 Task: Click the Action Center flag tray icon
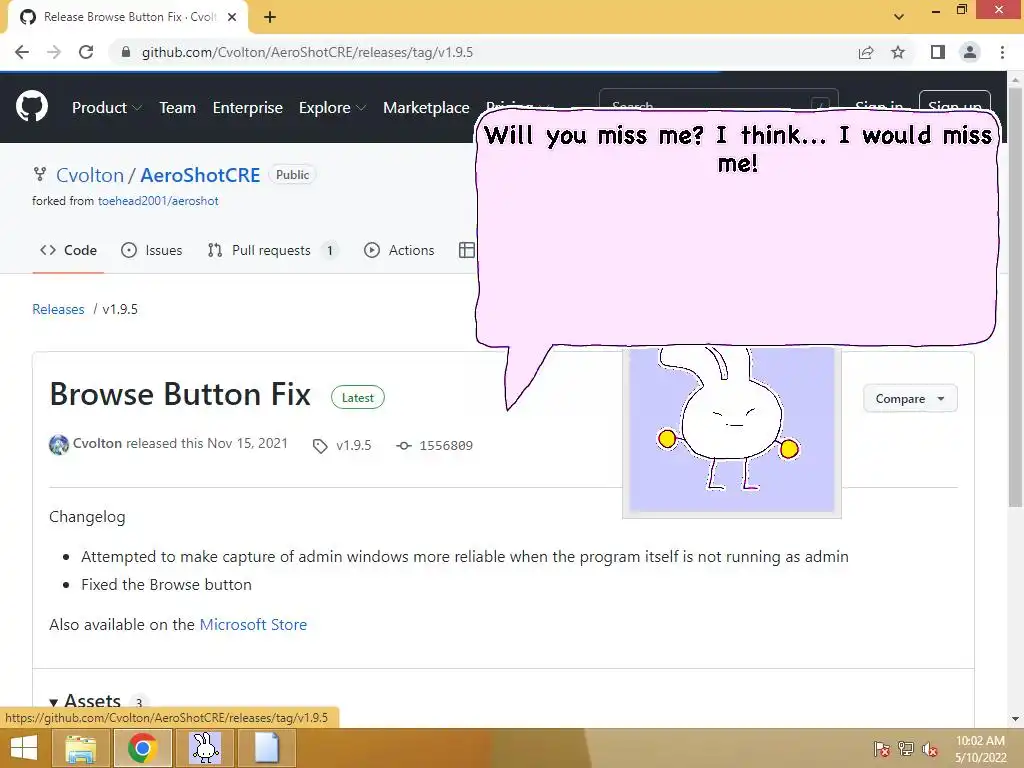point(881,749)
